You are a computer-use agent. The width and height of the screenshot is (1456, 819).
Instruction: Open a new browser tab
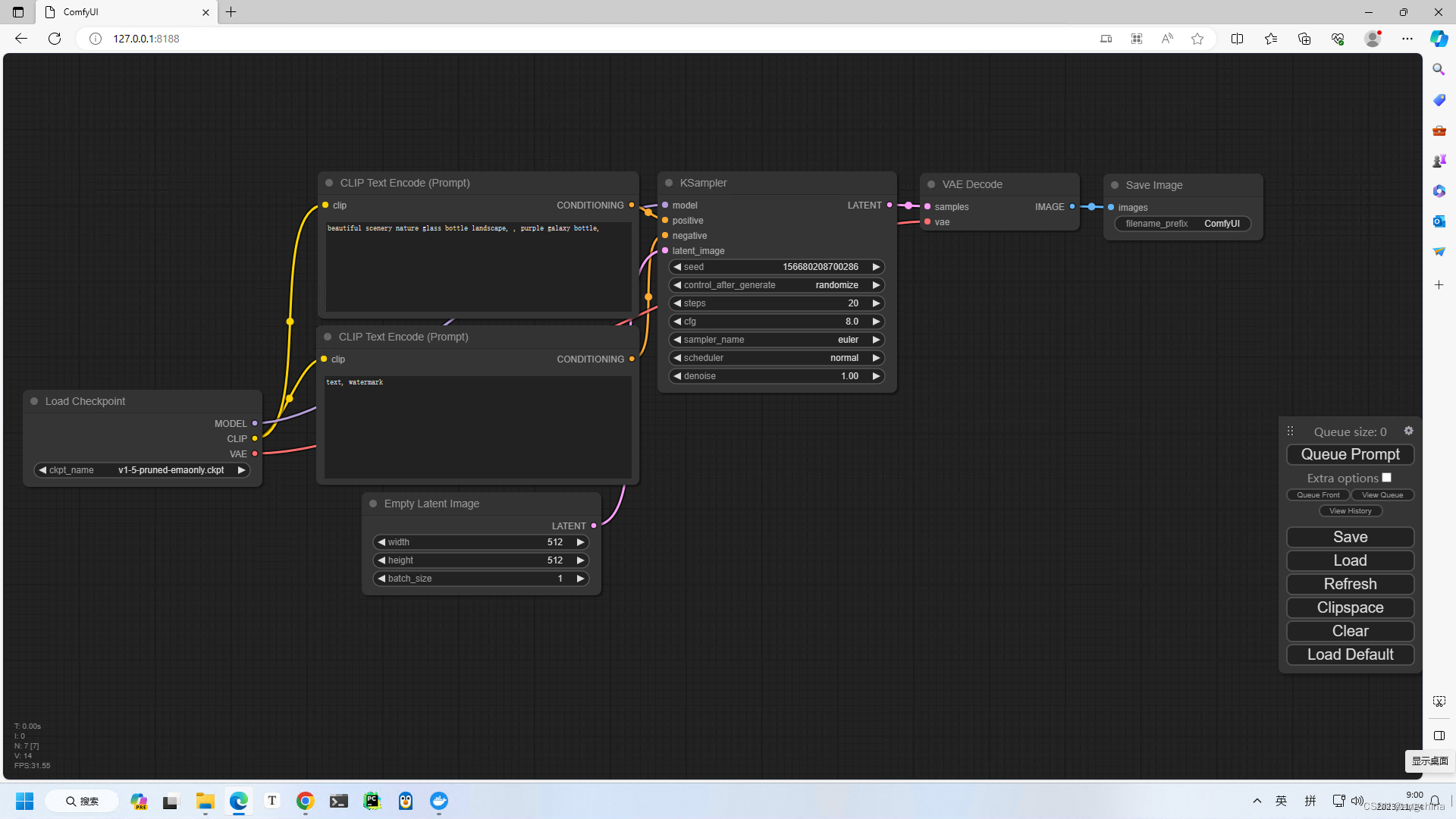231,12
